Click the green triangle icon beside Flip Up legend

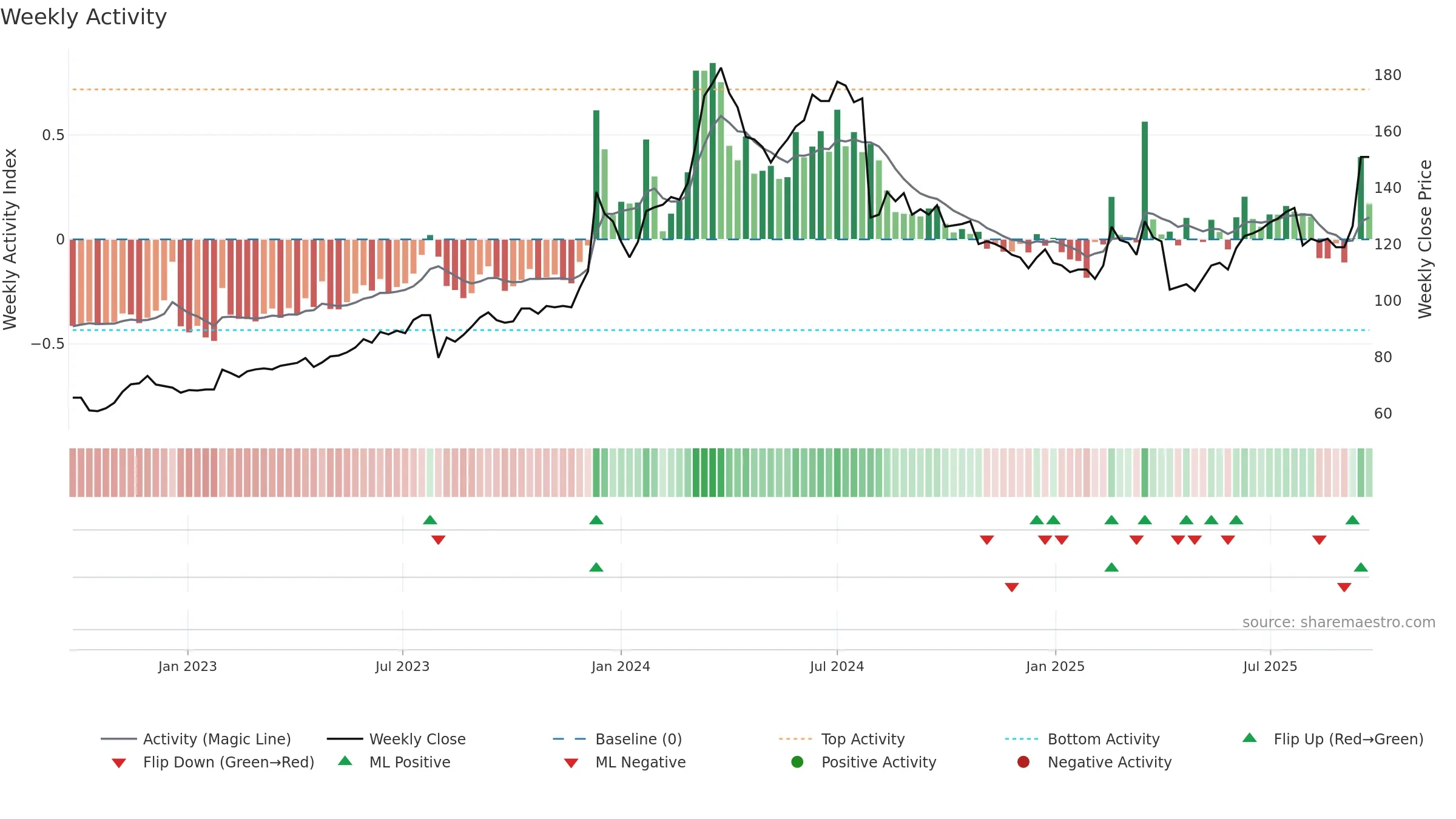click(1249, 738)
